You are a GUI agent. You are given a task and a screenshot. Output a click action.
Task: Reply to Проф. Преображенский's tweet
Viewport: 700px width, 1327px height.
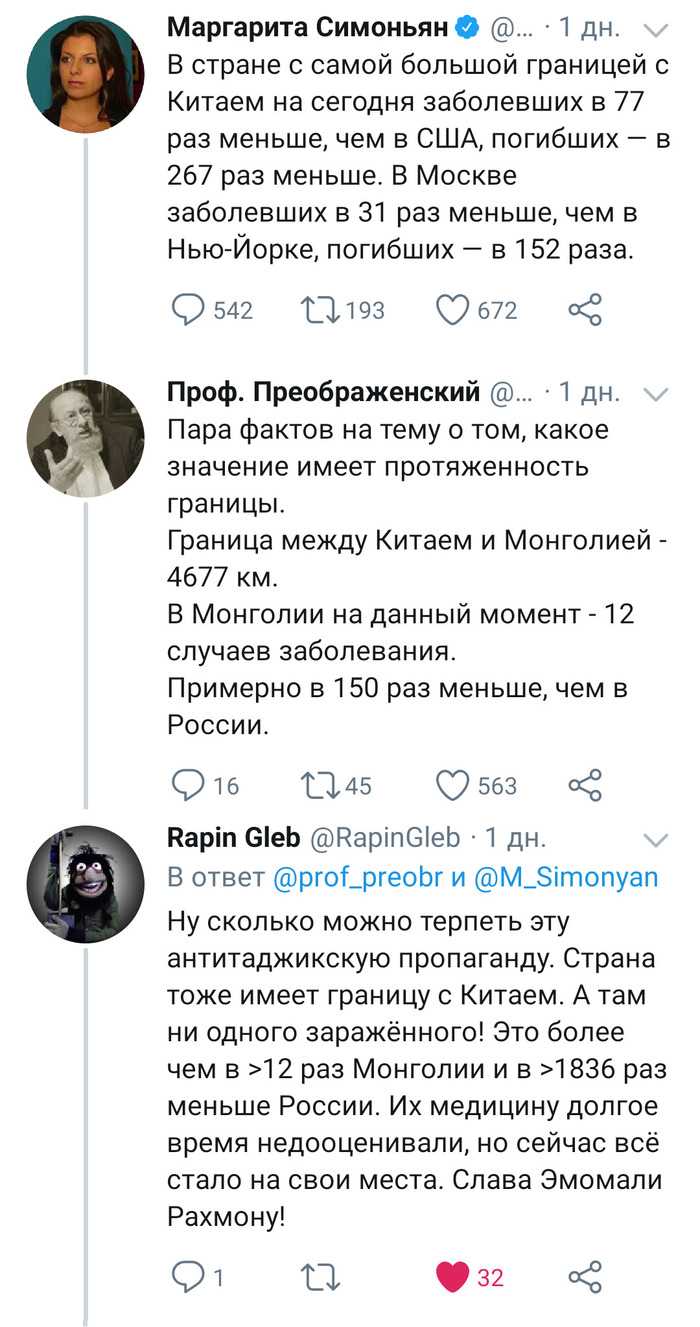(x=189, y=786)
